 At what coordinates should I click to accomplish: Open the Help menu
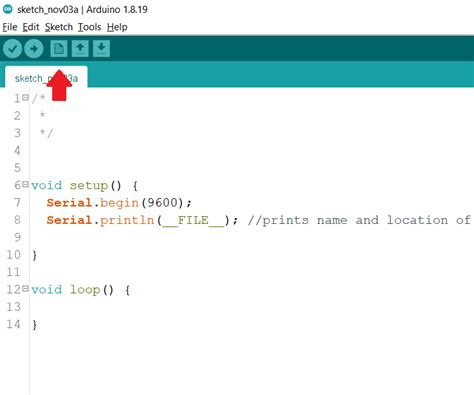[x=117, y=27]
